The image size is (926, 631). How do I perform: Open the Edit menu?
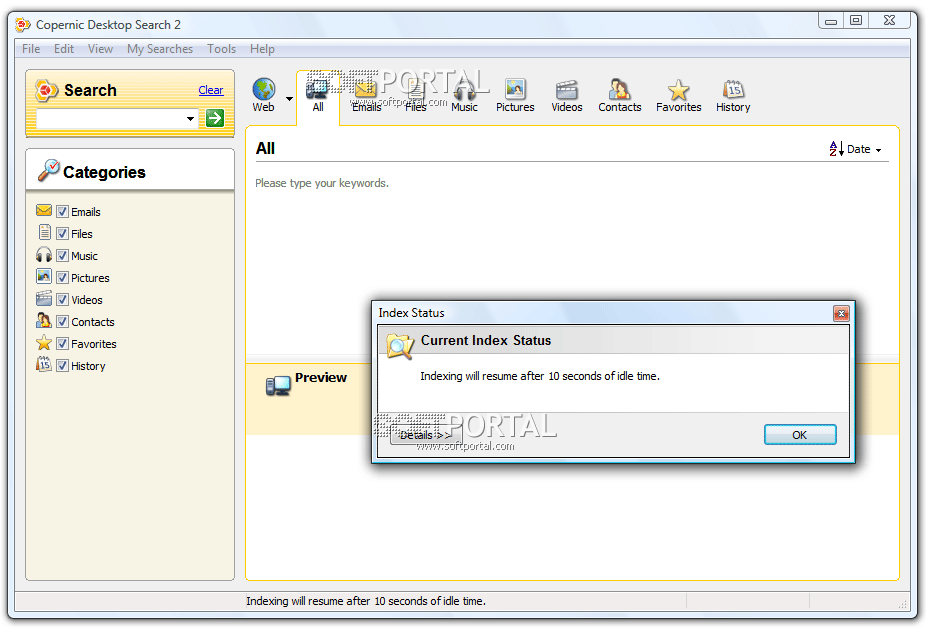pos(64,49)
